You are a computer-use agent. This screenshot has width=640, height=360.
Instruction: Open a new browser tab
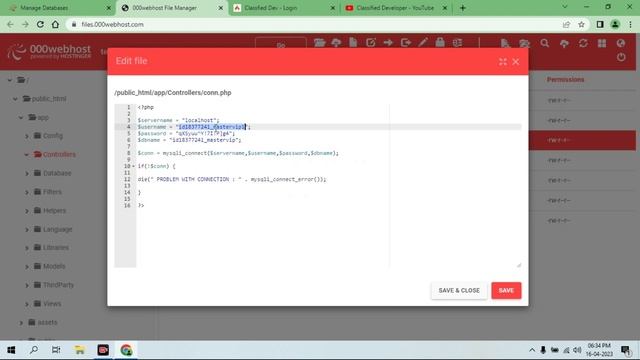click(462, 8)
